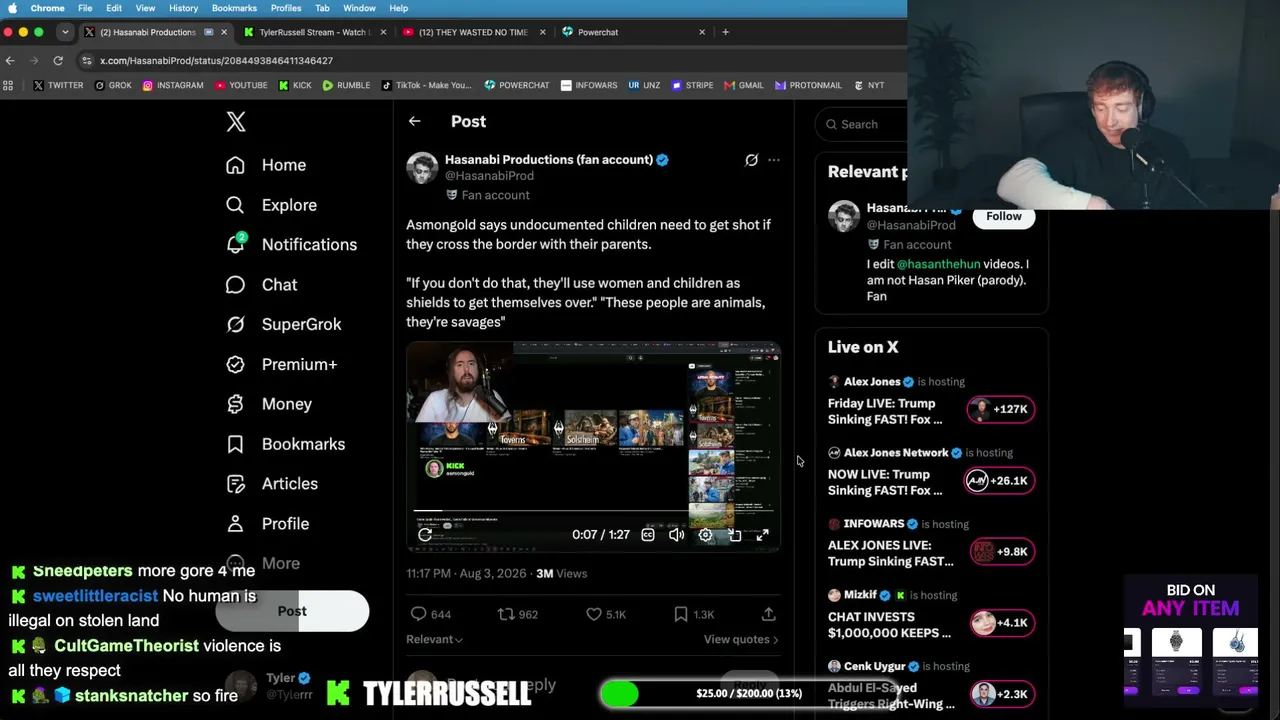Image resolution: width=1280 pixels, height=720 pixels.
Task: Open Bookmarks in X sidebar
Action: click(x=285, y=444)
